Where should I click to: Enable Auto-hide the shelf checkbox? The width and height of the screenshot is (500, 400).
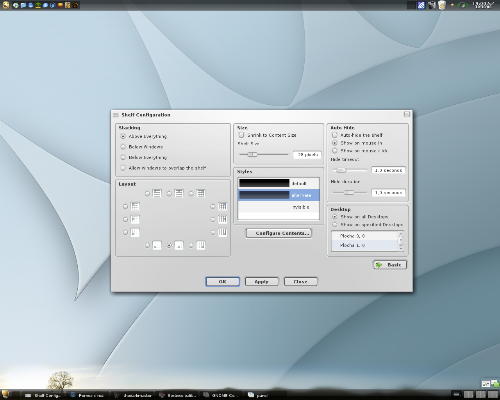(x=335, y=135)
